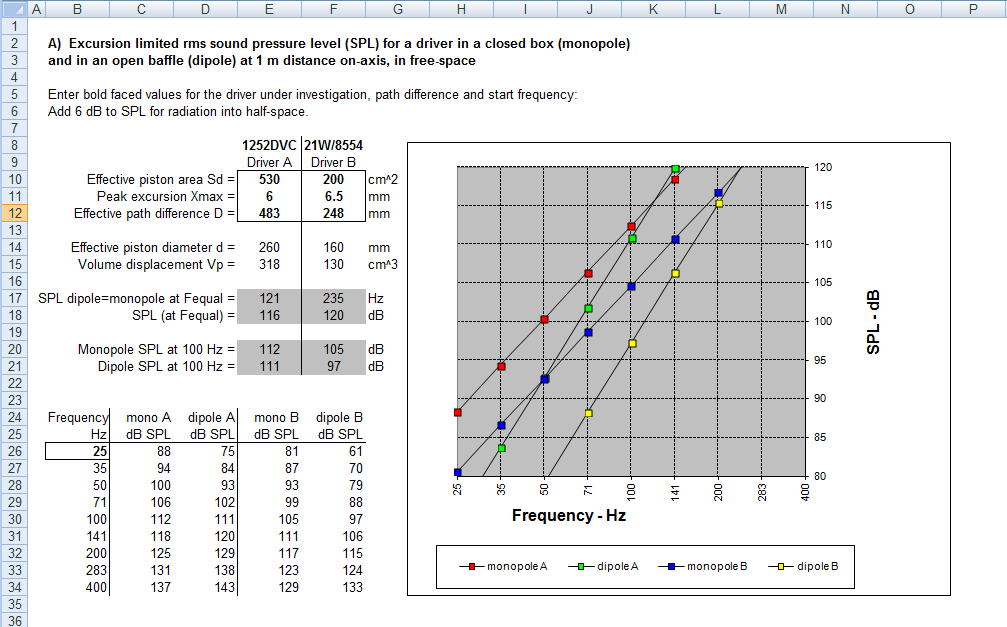Select the Driver A piston area cell 530
The image size is (1007, 627).
[x=269, y=179]
